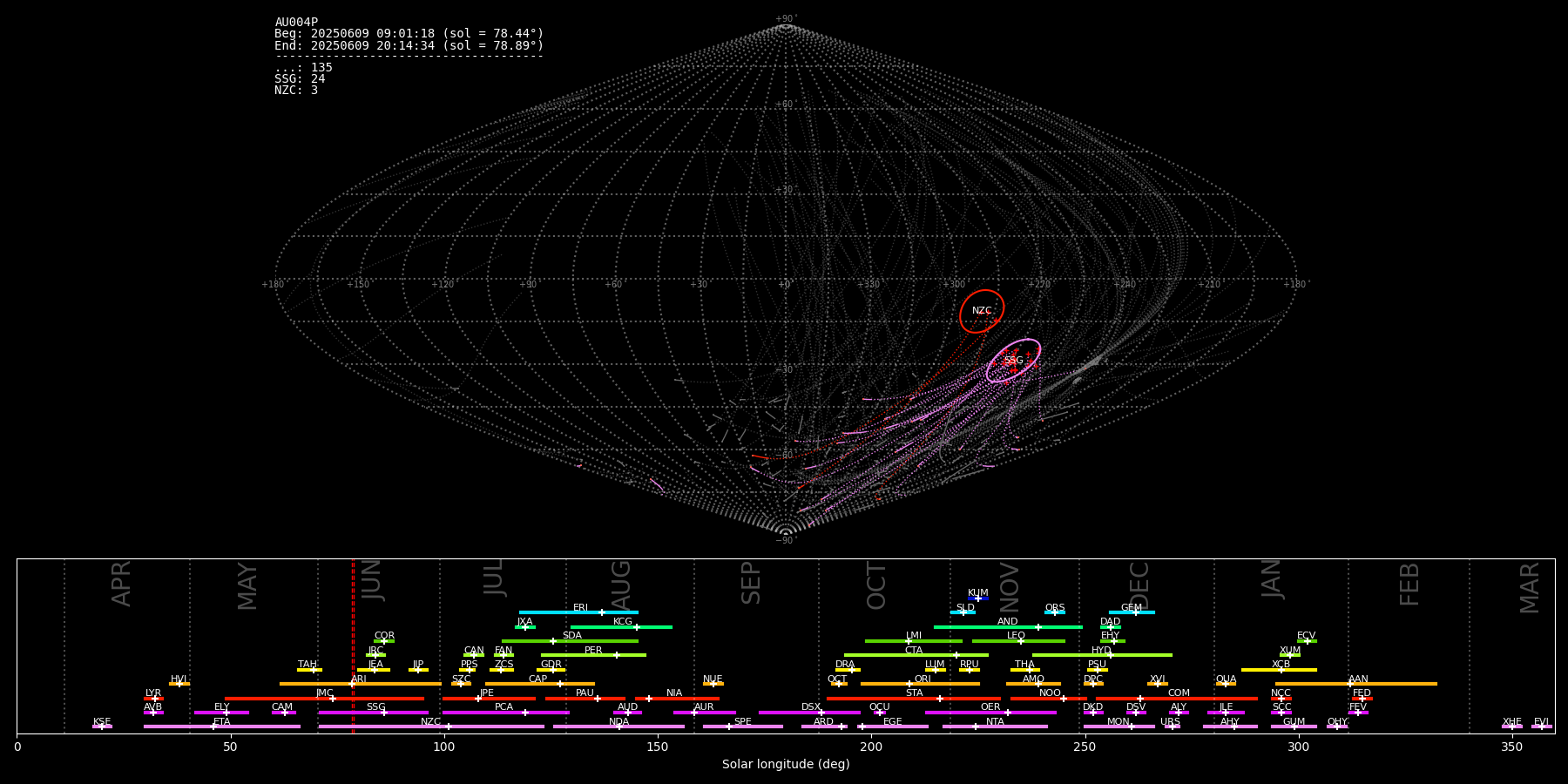Click the 200 tick on solar longitude axis
Viewport: 1568px width, 784px height.
(871, 747)
